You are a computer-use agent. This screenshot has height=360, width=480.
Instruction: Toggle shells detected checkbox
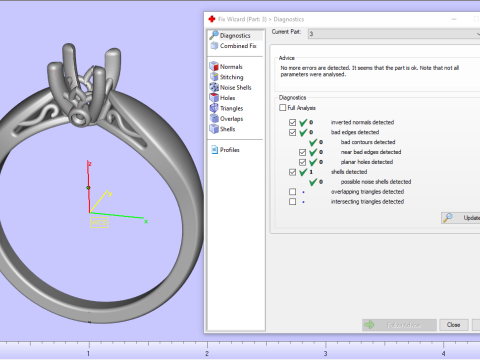[x=292, y=172]
